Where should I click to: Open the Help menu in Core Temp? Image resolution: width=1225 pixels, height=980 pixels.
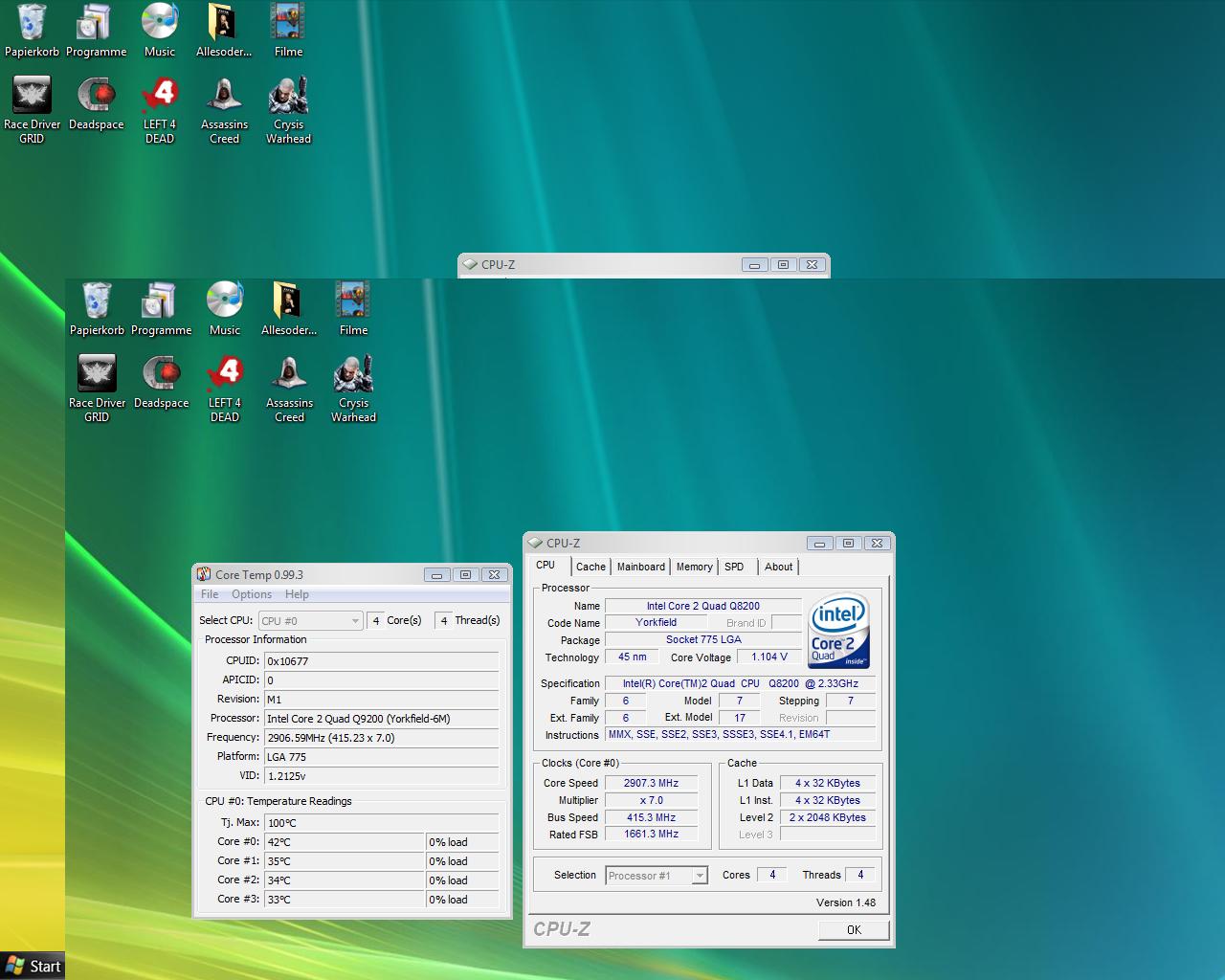pos(297,594)
